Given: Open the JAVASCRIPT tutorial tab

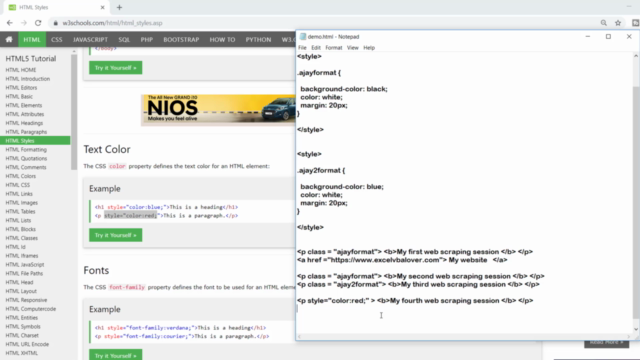Looking at the screenshot, I should pyautogui.click(x=90, y=40).
